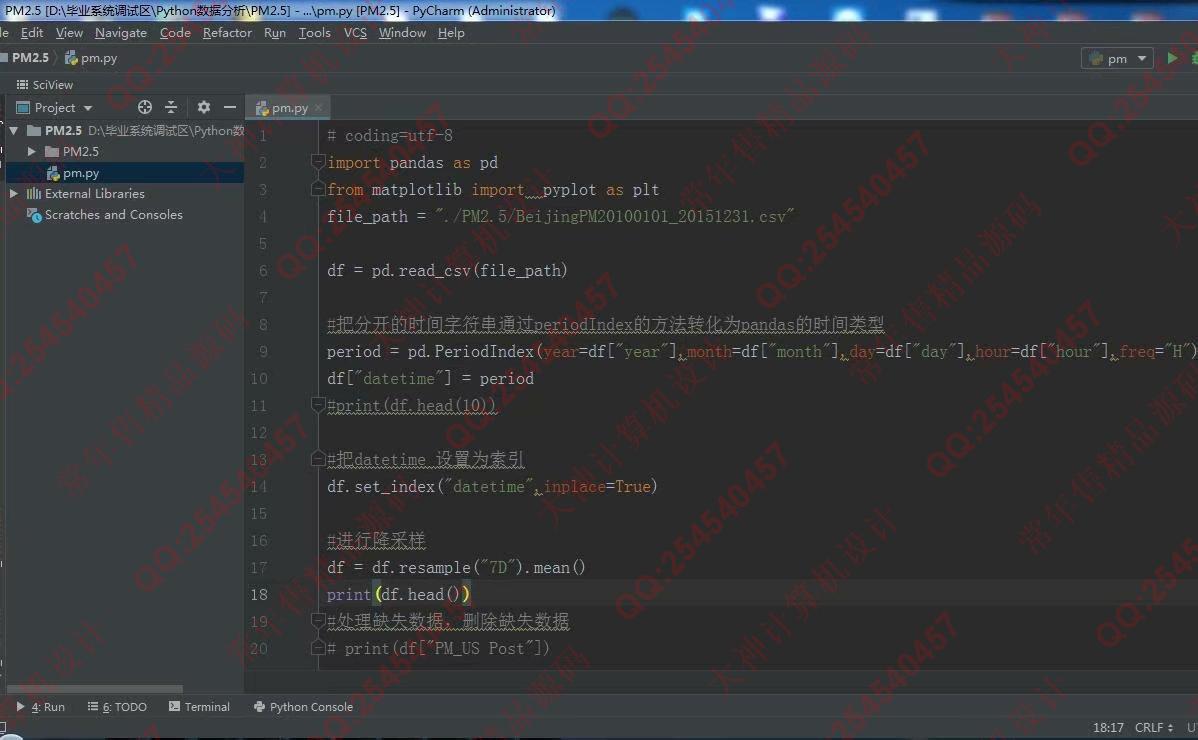The height and width of the screenshot is (740, 1198).
Task: Click the Project panel horizontal scrollbar
Action: [94, 689]
